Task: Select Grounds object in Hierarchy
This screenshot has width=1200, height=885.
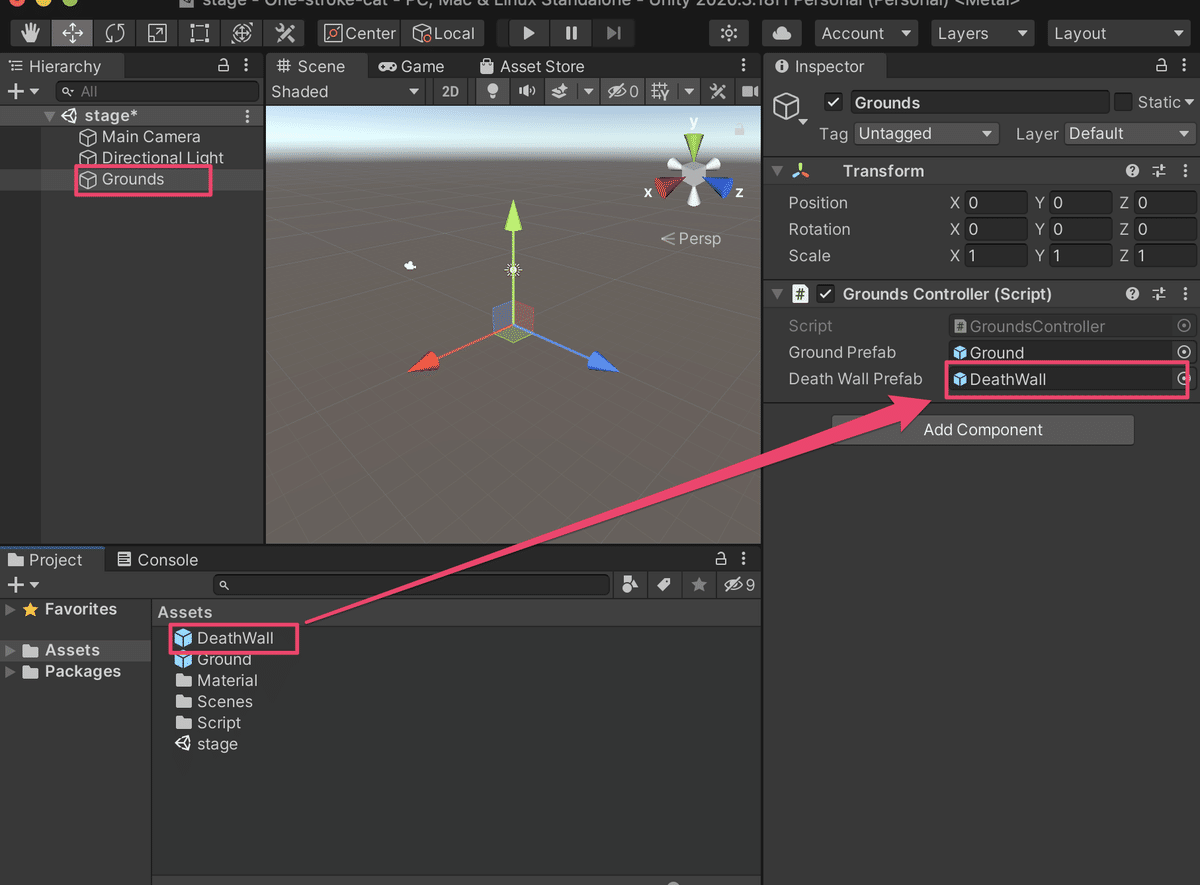Action: click(133, 179)
